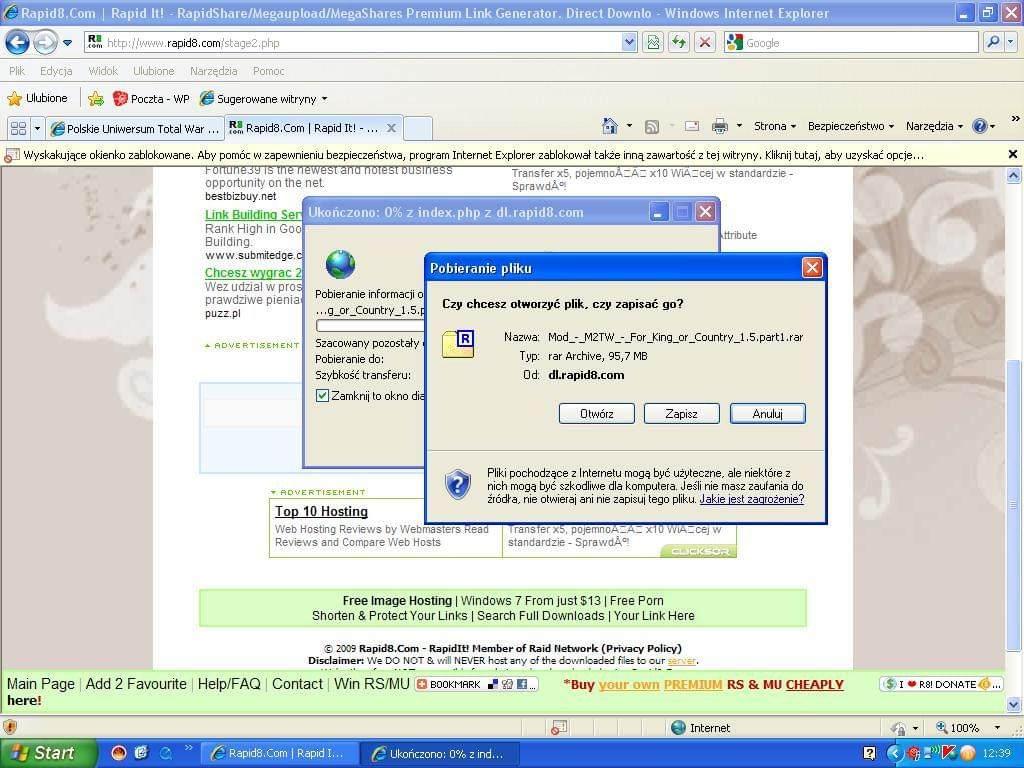Click the Read mail envelope icon
The image size is (1024, 768).
[692, 126]
